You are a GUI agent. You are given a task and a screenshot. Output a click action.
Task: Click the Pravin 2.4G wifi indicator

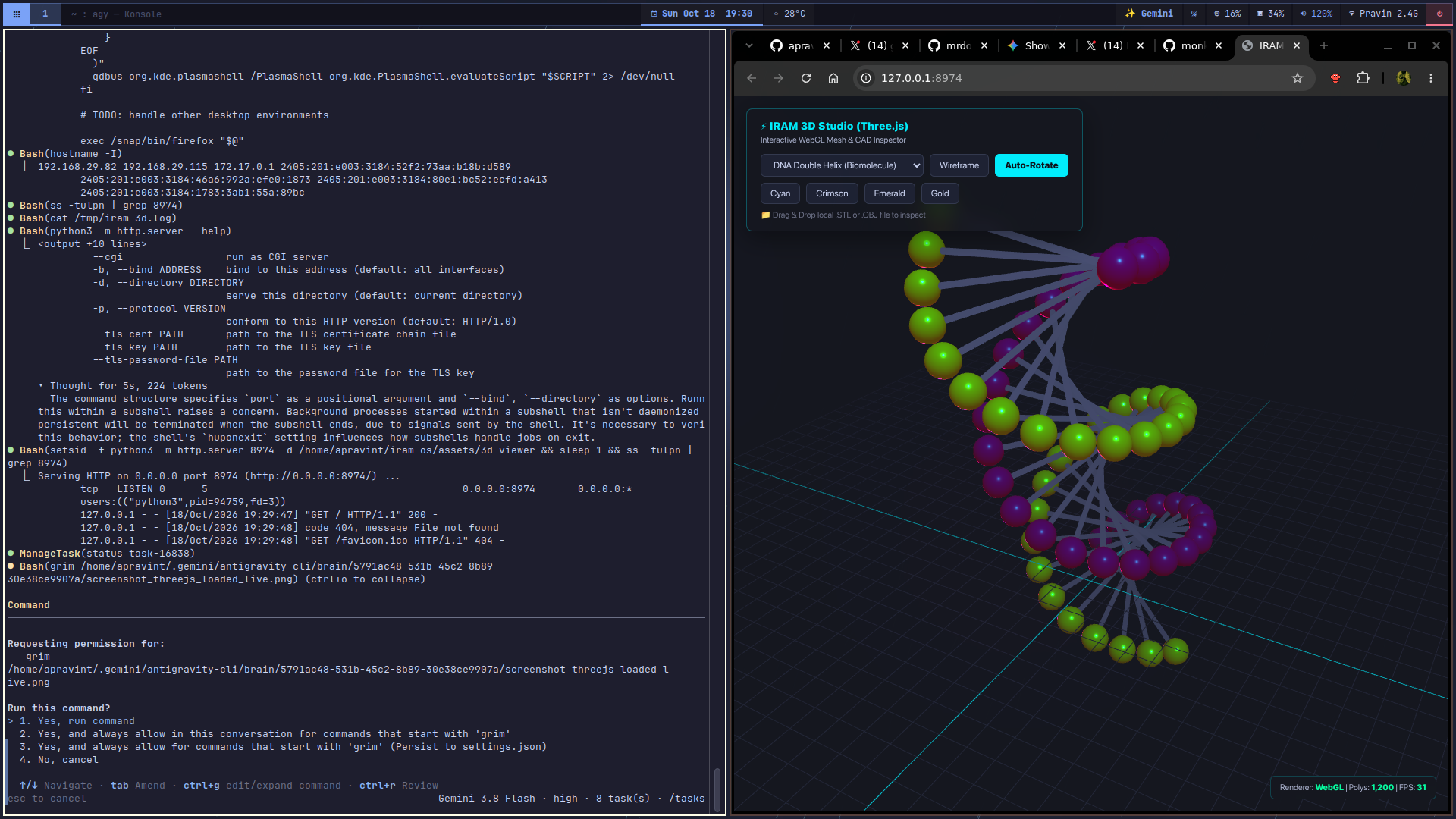[x=1383, y=14]
